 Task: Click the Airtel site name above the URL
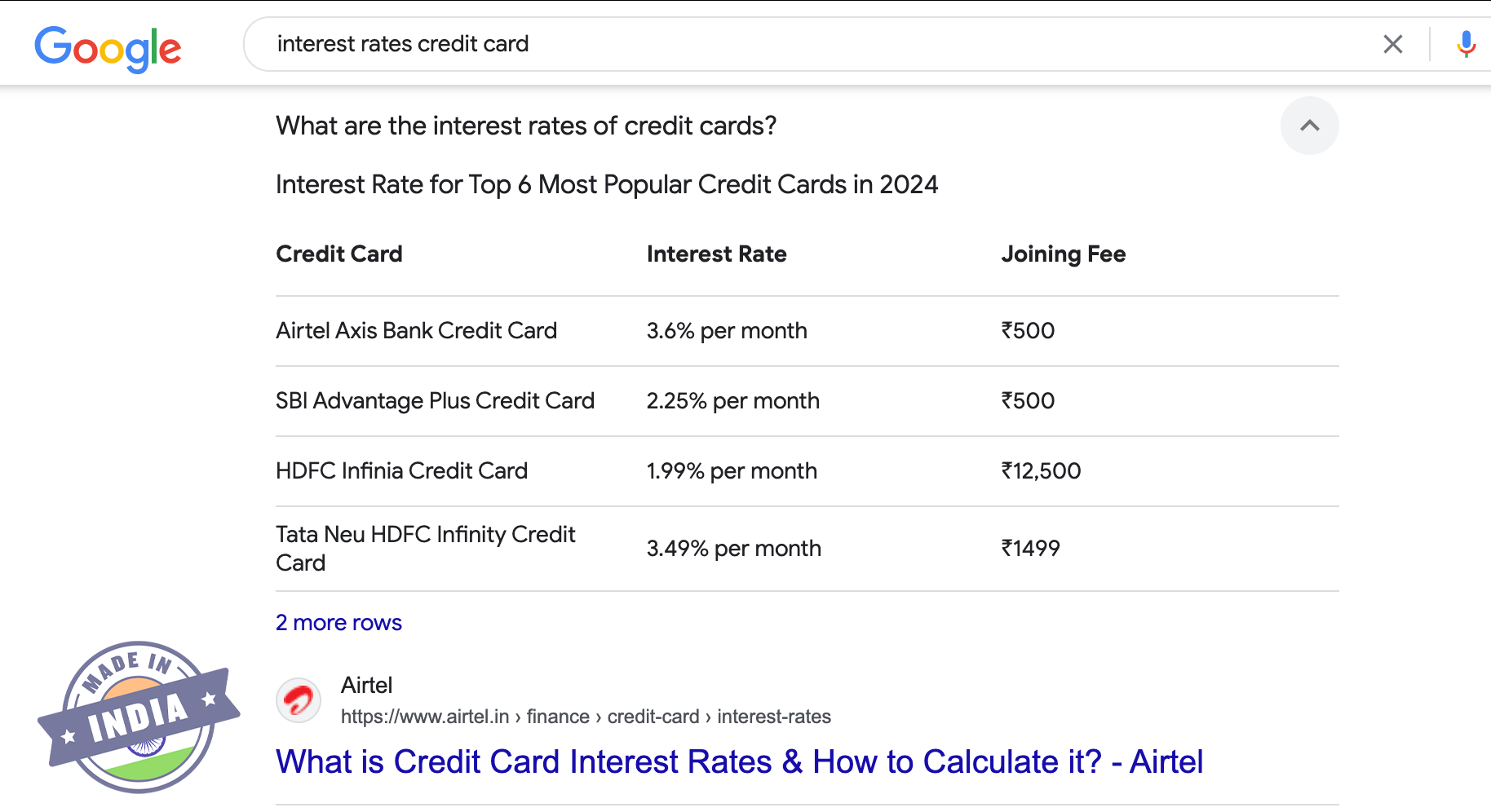pyautogui.click(x=366, y=686)
